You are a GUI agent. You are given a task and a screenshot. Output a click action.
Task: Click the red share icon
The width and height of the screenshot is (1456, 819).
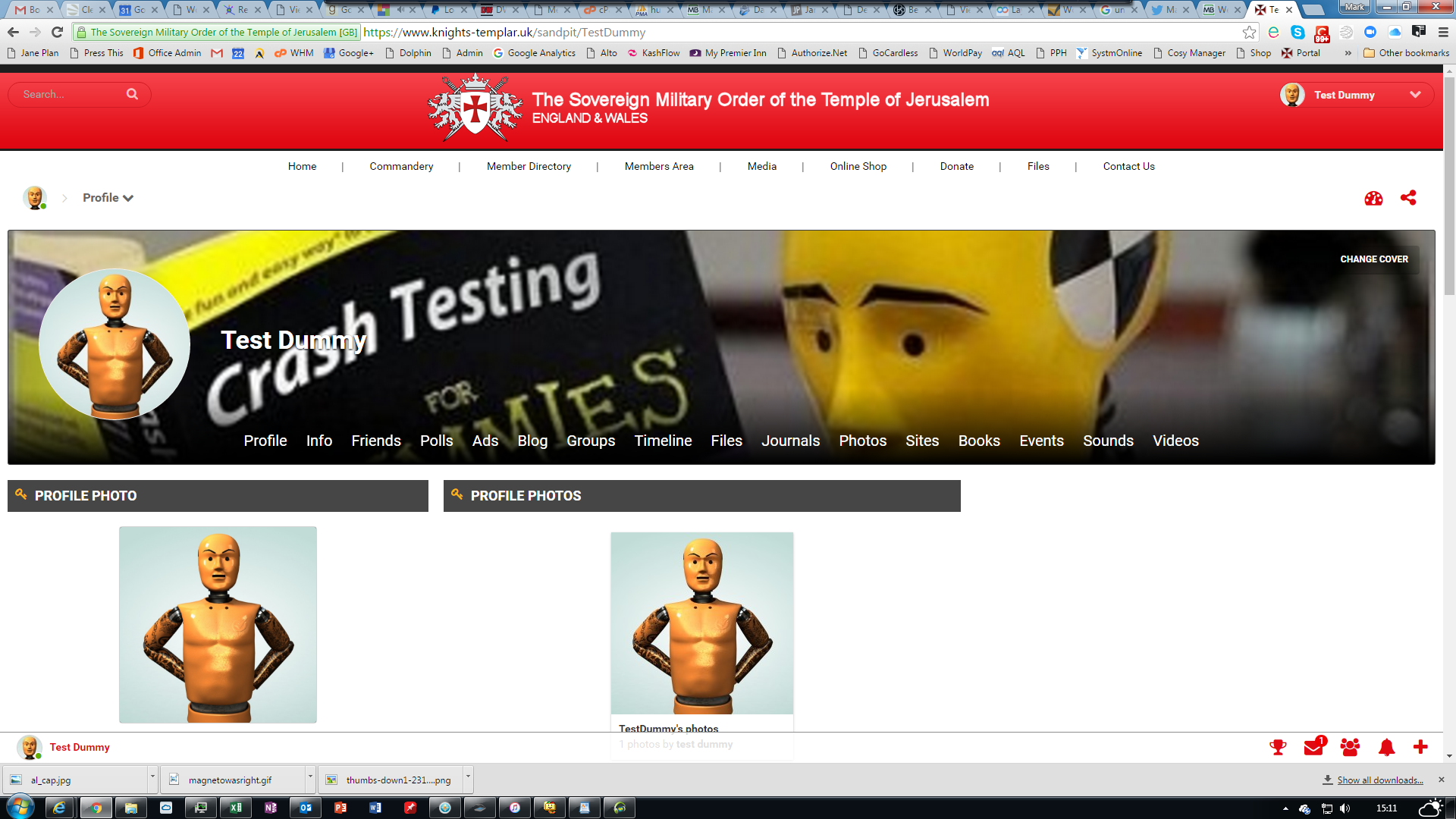1408,198
